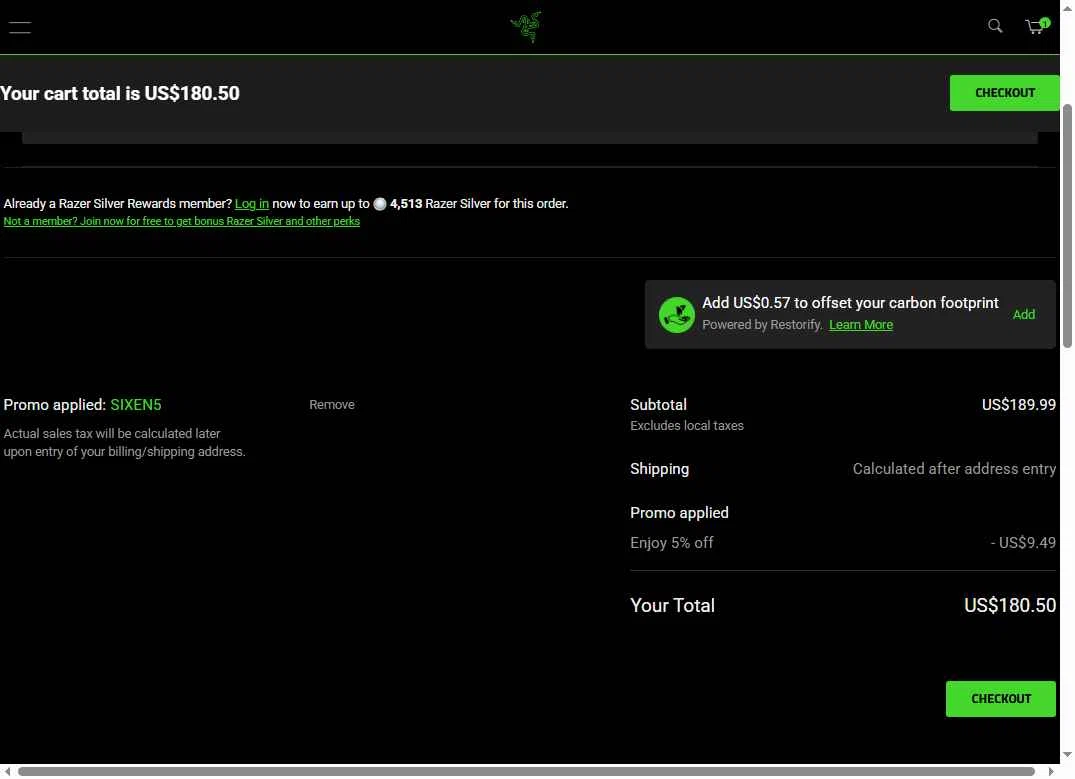The height and width of the screenshot is (779, 1075).
Task: Remove the SIXEN5 promo code
Action: (x=332, y=405)
